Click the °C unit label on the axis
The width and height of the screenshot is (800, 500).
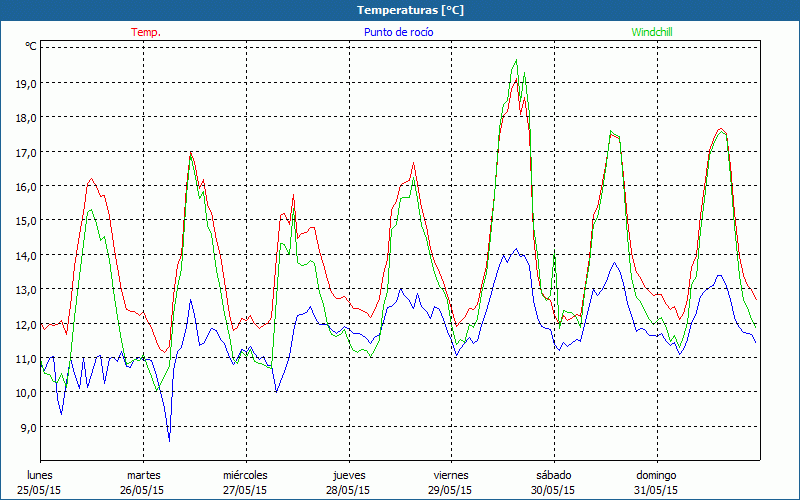pos(30,46)
